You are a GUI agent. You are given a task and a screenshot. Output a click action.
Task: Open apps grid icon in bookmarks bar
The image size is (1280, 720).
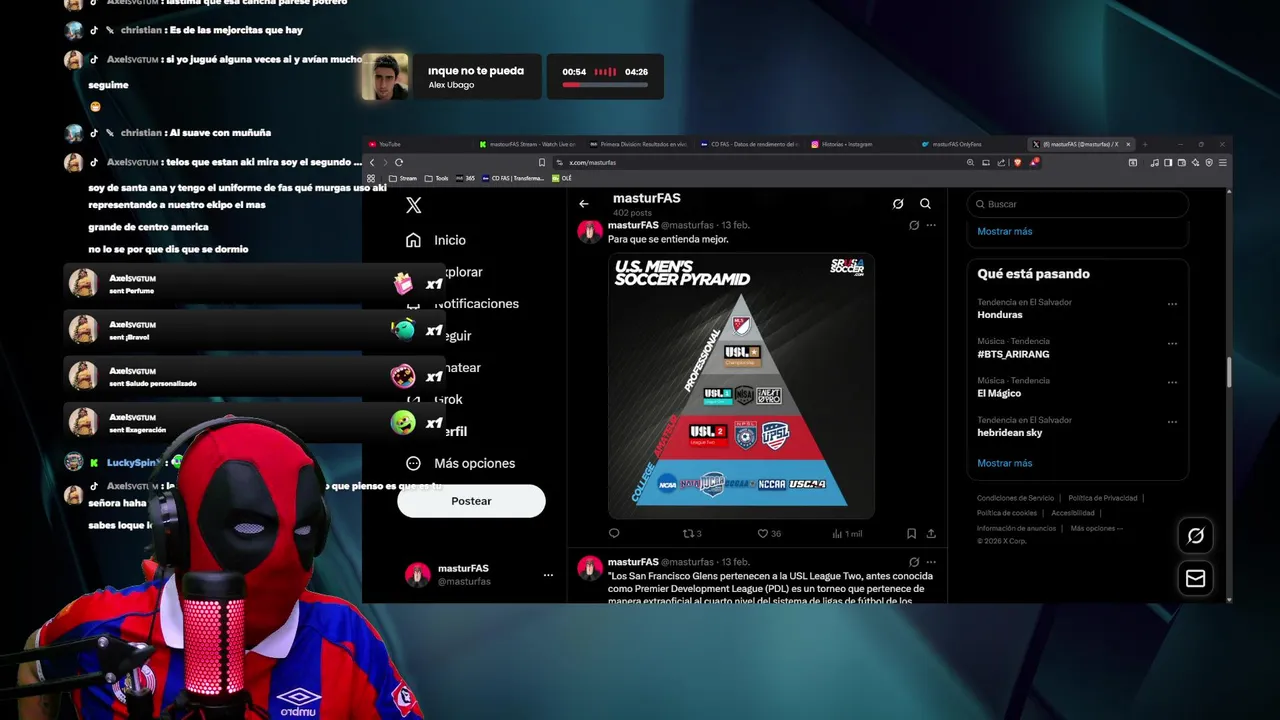point(371,178)
